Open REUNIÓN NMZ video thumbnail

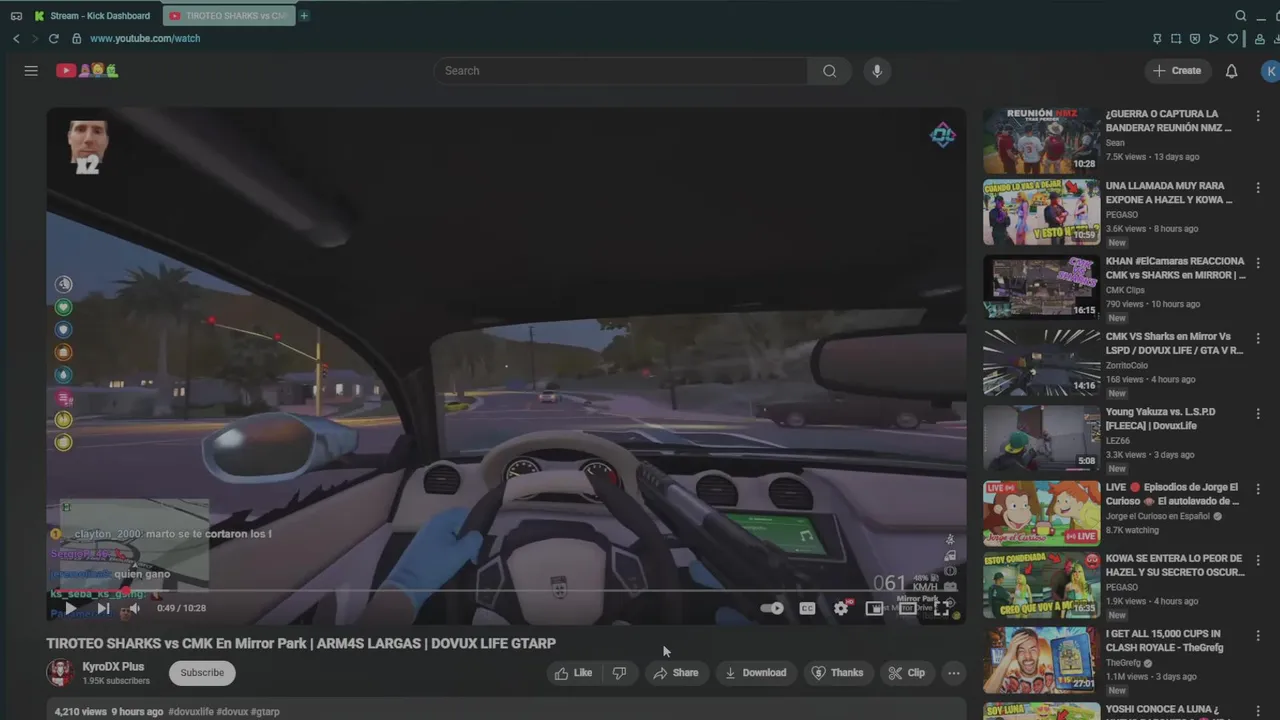(x=1041, y=141)
